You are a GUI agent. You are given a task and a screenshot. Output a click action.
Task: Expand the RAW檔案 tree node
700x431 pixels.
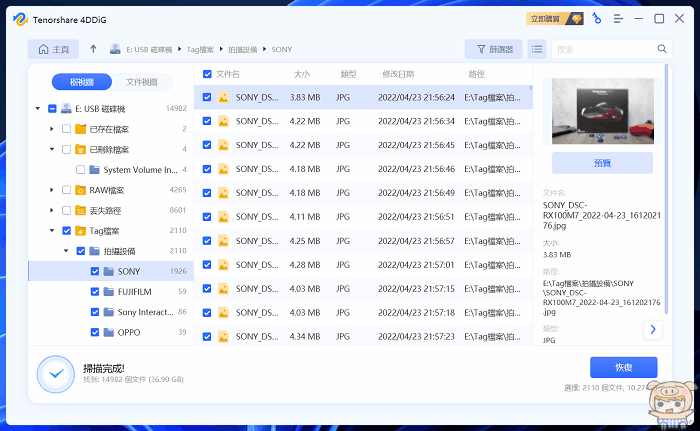[52, 189]
